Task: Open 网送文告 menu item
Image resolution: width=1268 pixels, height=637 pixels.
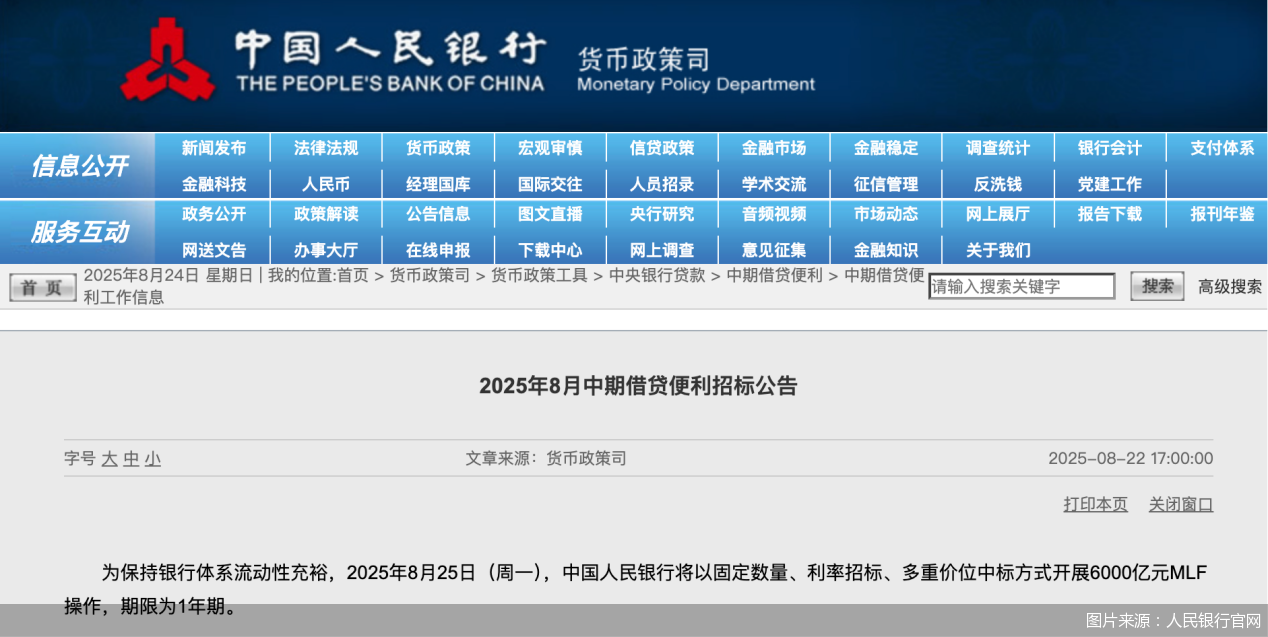Action: click(x=214, y=250)
